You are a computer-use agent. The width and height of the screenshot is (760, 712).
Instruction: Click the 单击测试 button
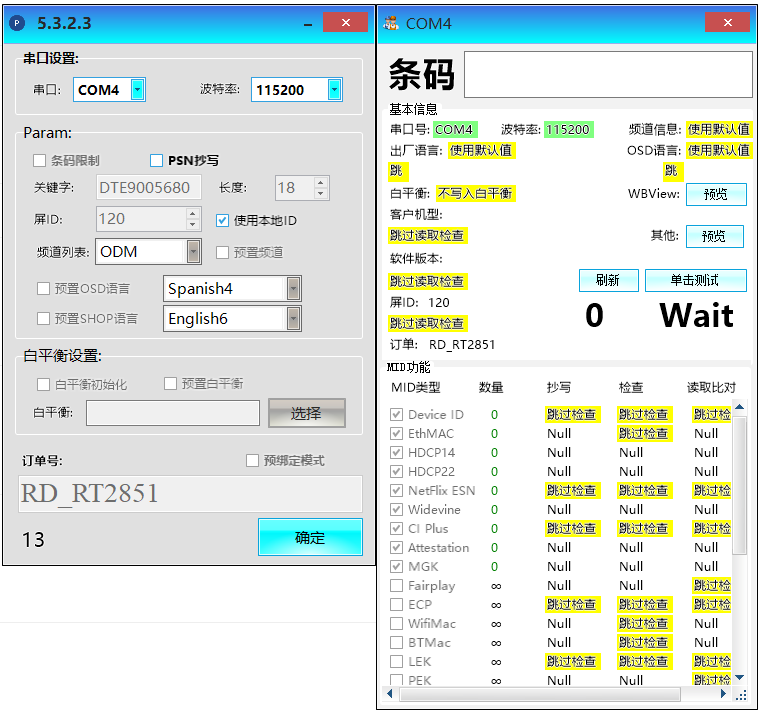click(x=695, y=280)
